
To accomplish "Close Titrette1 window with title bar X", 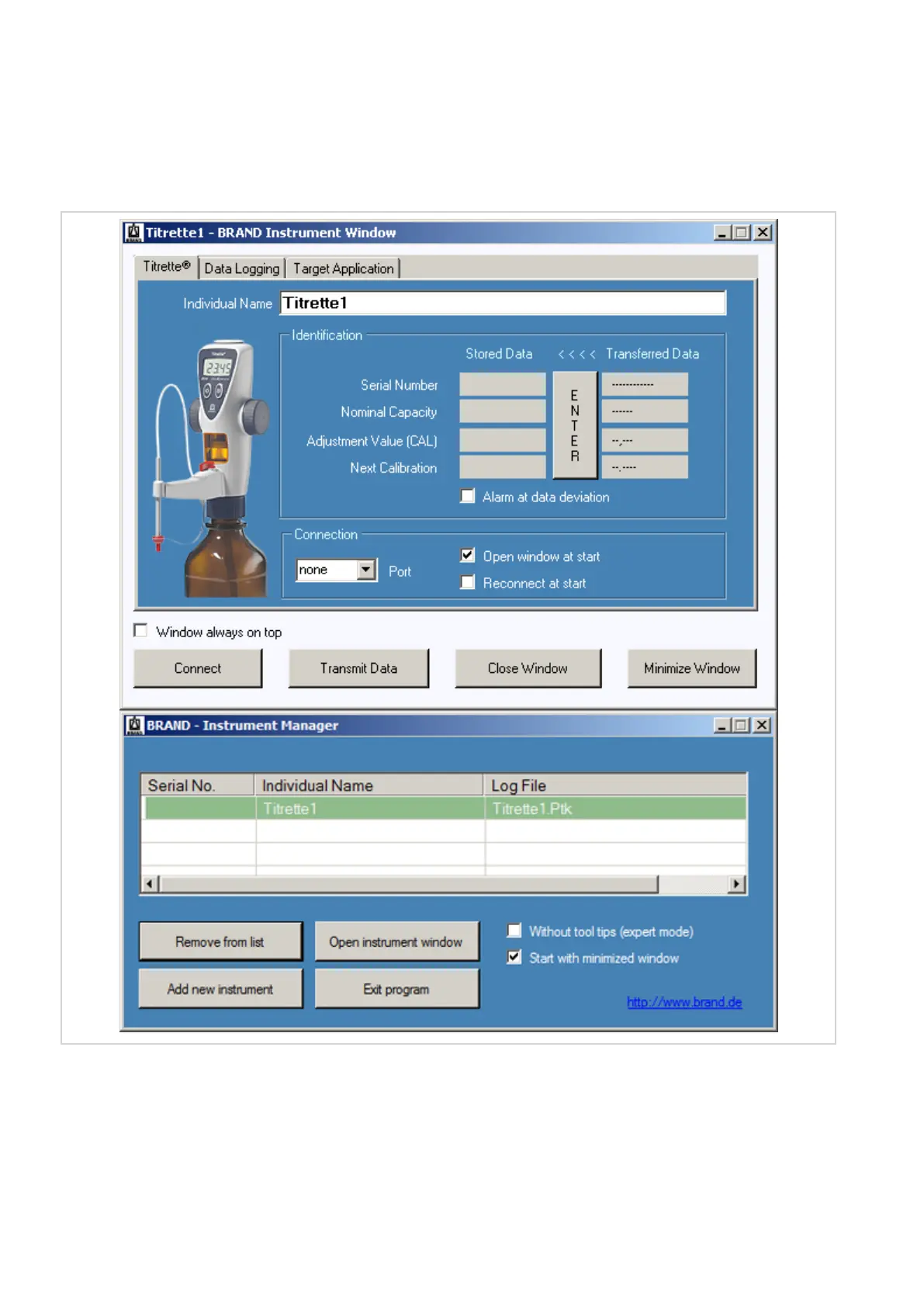I will point(763,232).
